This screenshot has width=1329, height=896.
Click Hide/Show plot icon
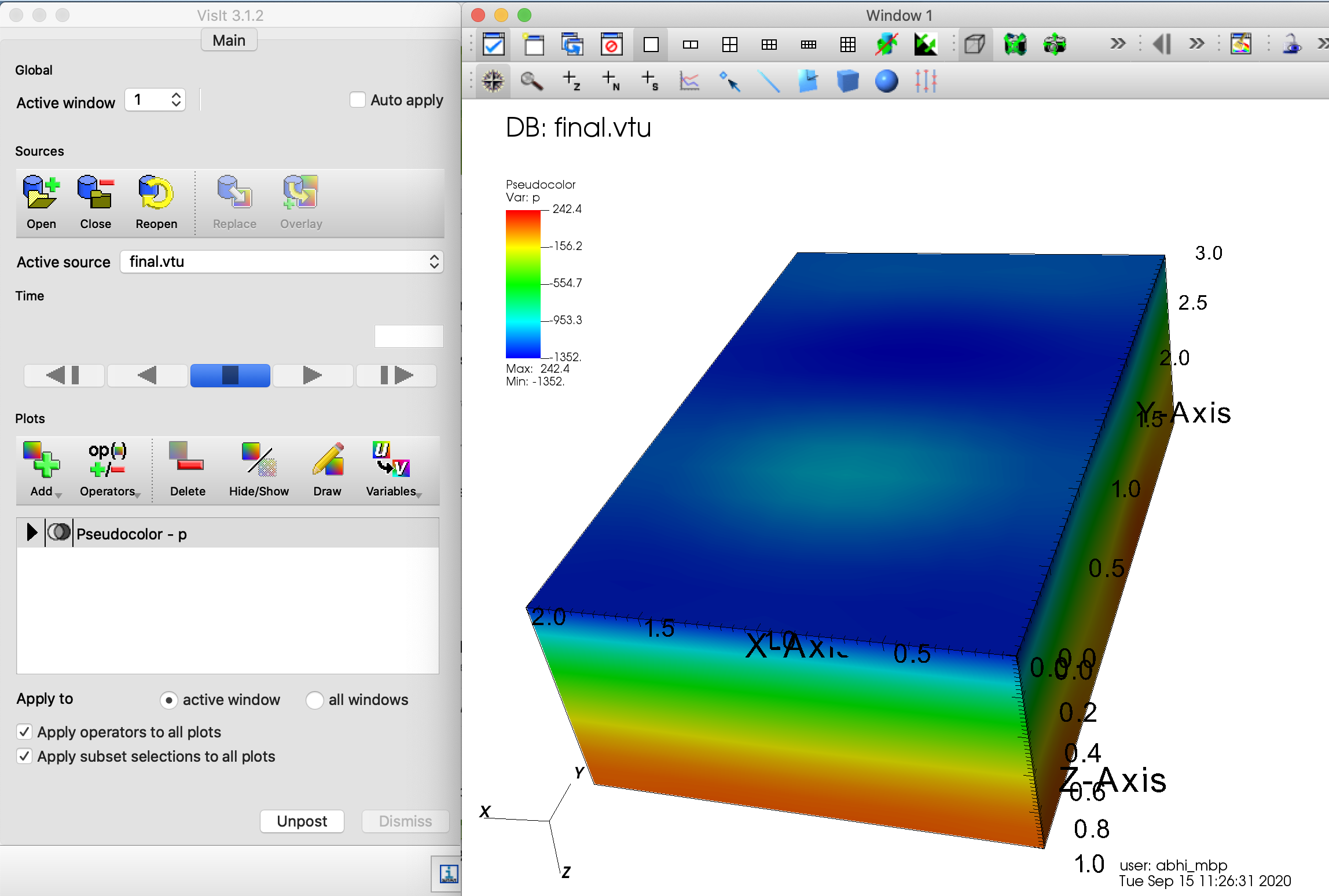(x=259, y=461)
